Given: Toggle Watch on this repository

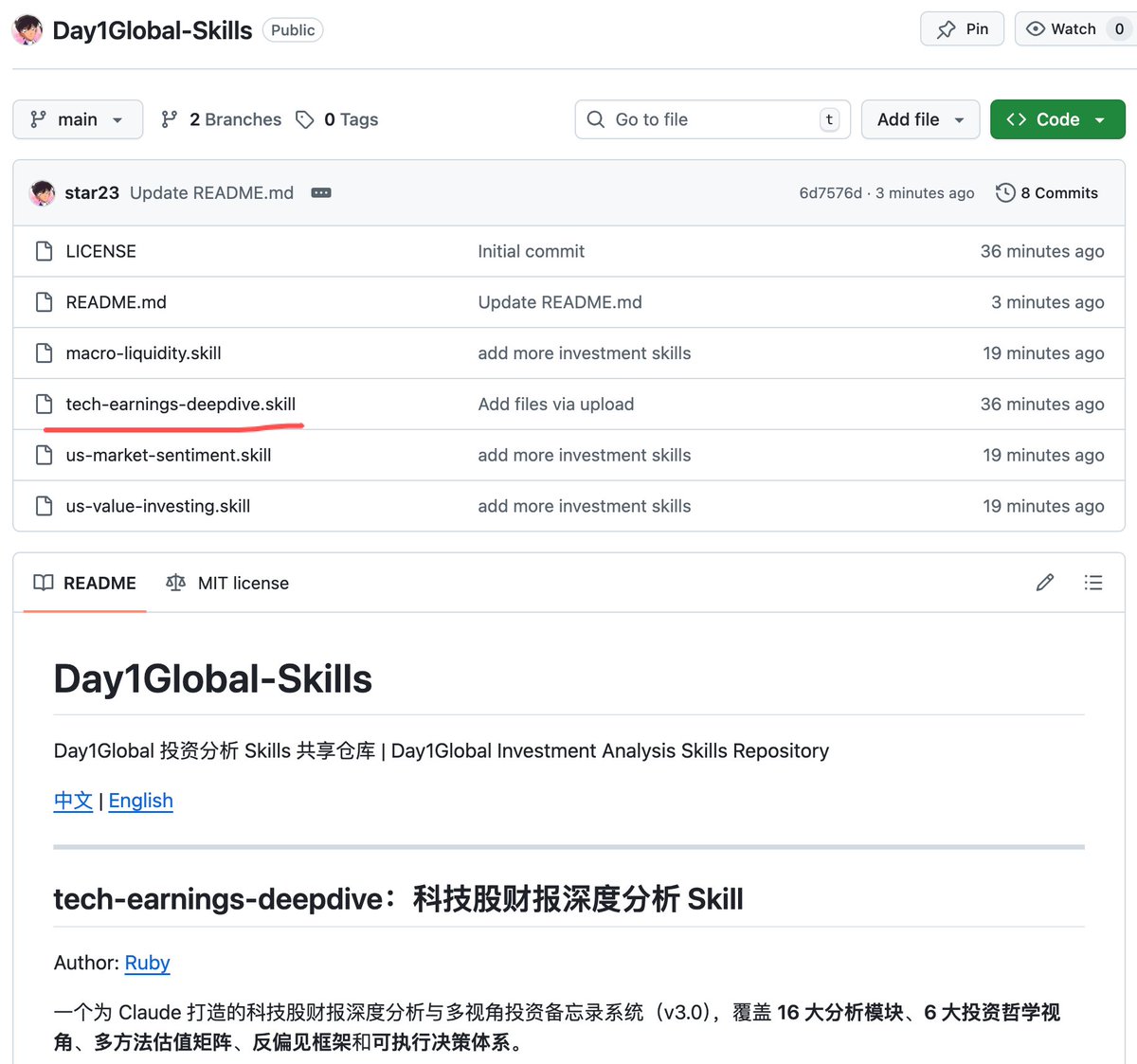Looking at the screenshot, I should (x=1061, y=29).
